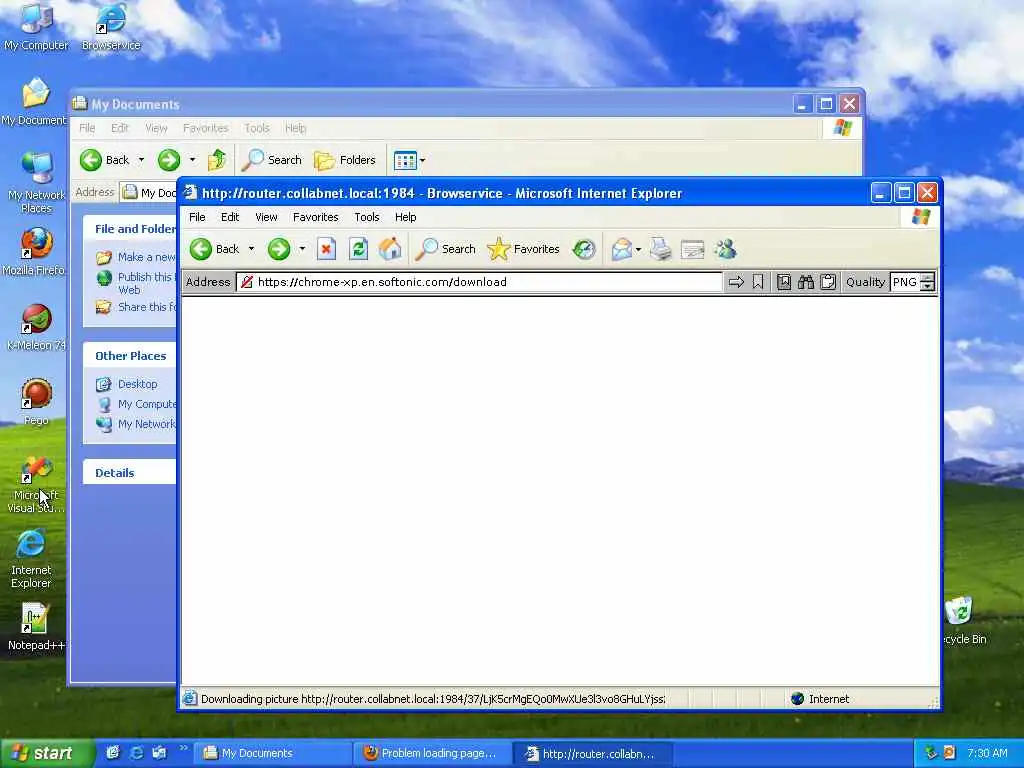Image resolution: width=1024 pixels, height=768 pixels.
Task: Click Forward arrow in Internet Explorer
Action: tap(279, 249)
